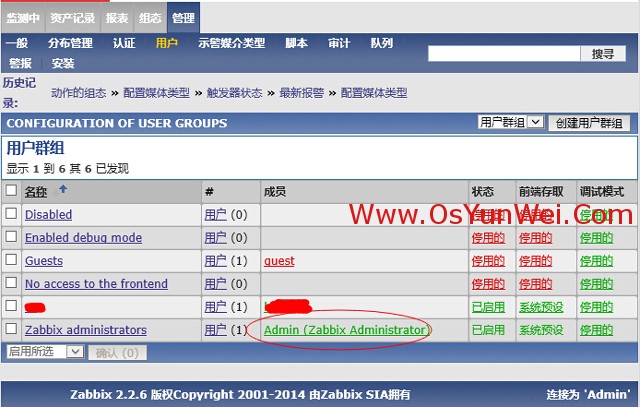Switch to the 资产记录 tab
This screenshot has height=407, width=640.
tap(73, 18)
